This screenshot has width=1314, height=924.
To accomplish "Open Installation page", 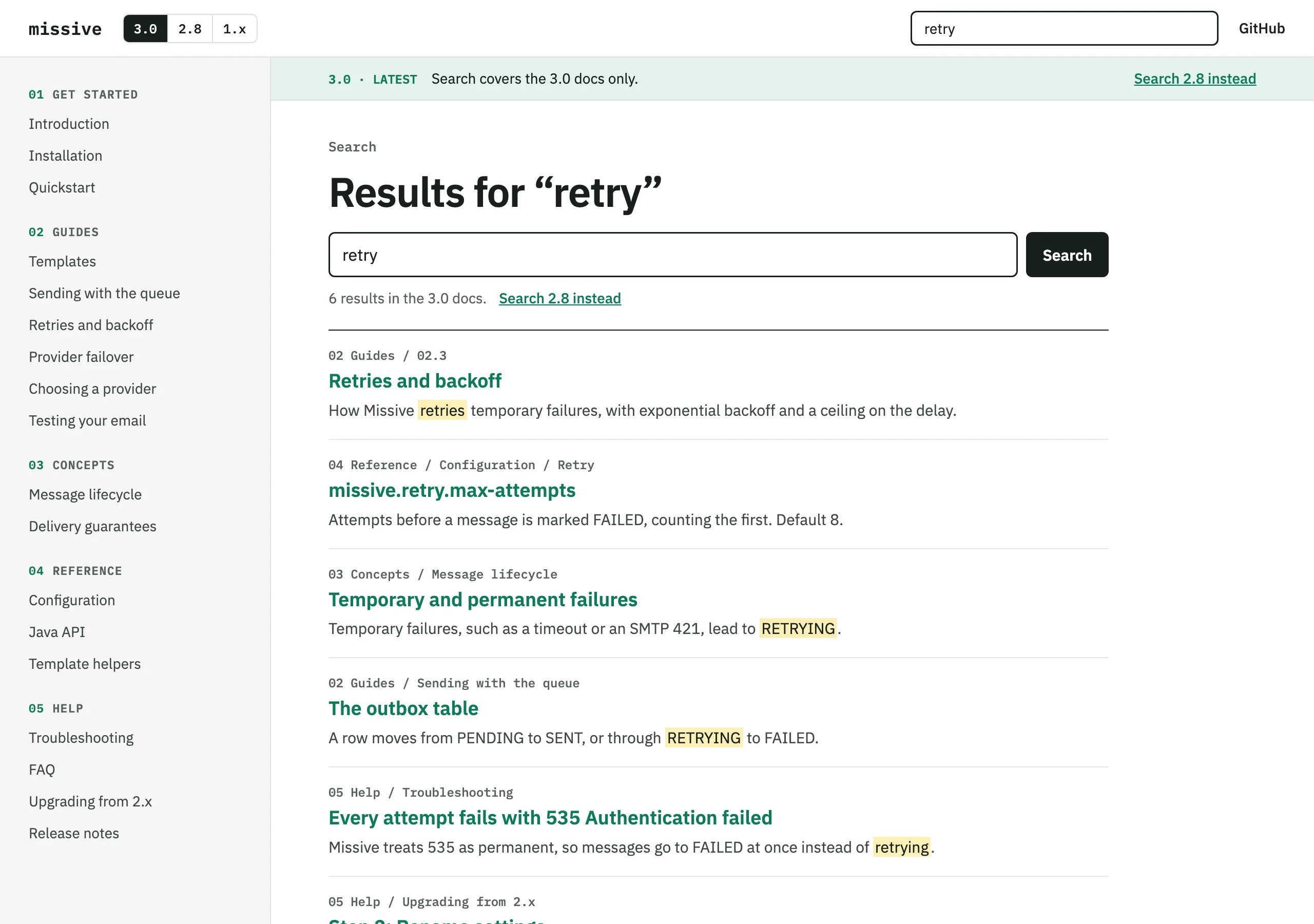I will 65,156.
